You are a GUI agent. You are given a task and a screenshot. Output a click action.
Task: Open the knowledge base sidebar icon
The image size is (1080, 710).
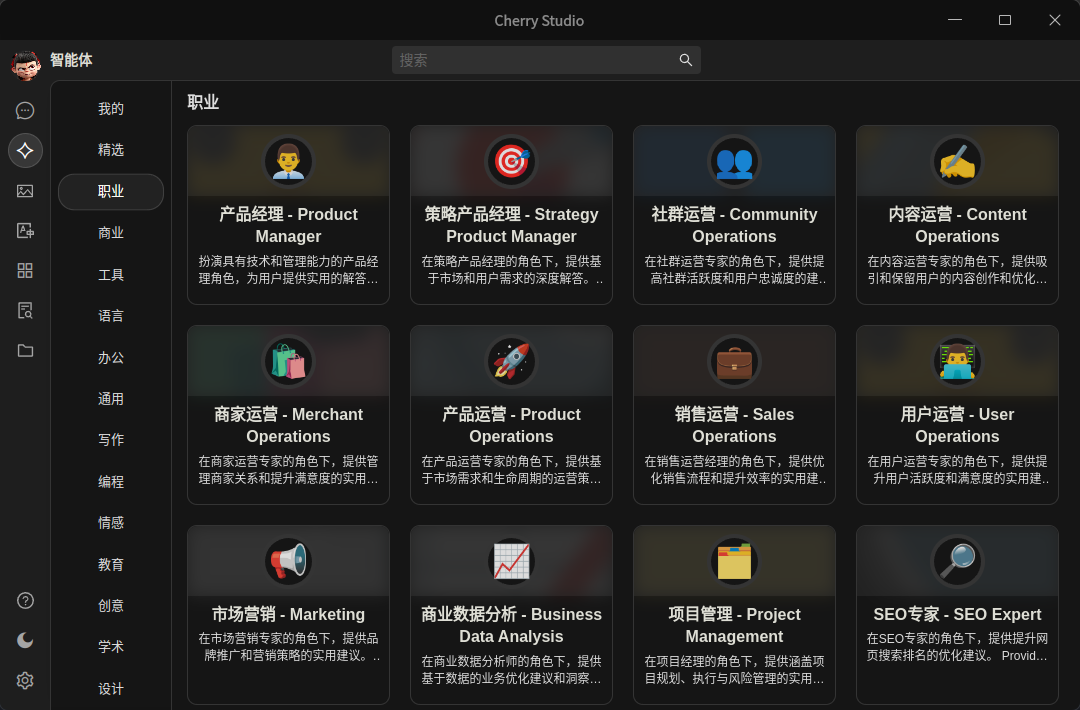pos(25,311)
